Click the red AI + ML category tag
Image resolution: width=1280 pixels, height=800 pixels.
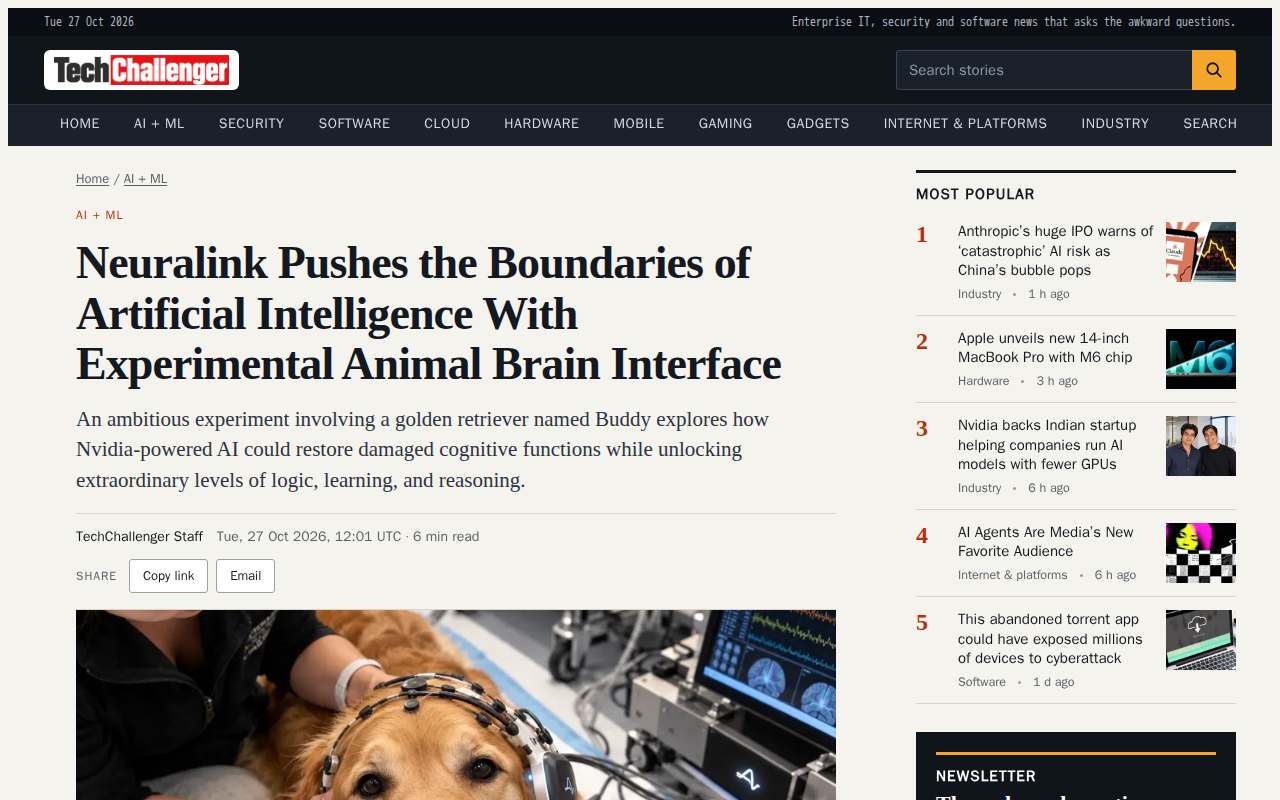click(100, 215)
